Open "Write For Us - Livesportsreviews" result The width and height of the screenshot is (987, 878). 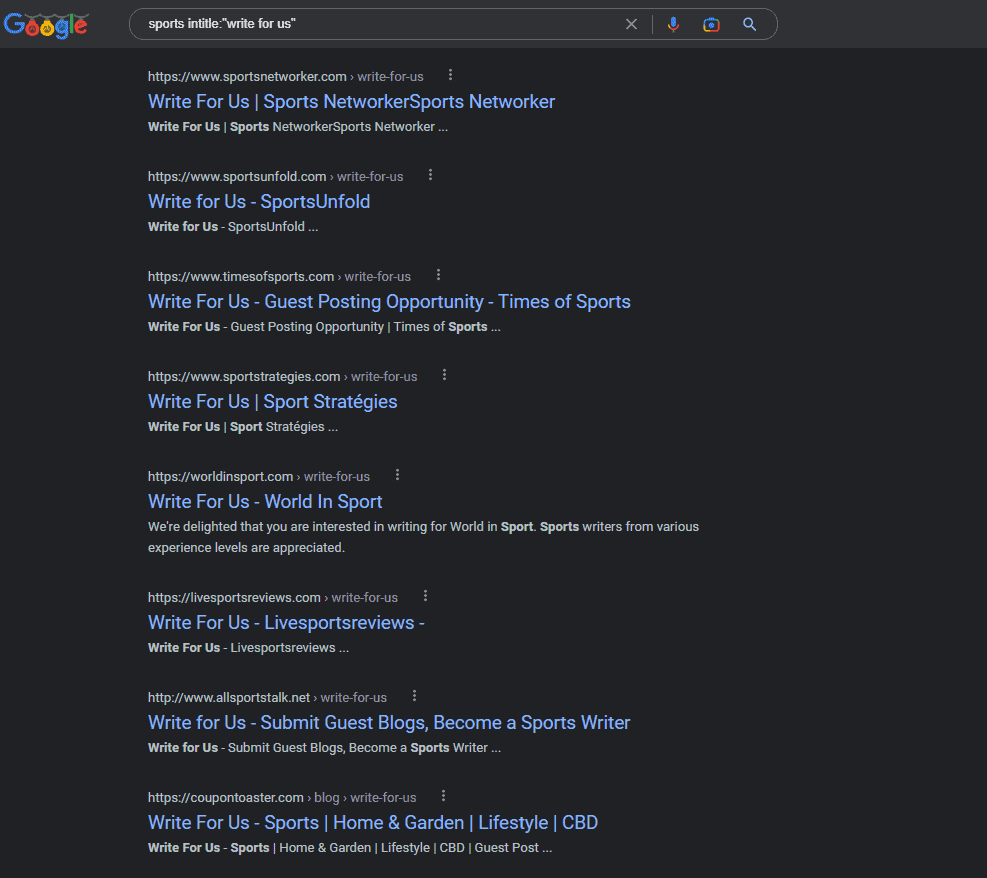pos(286,622)
